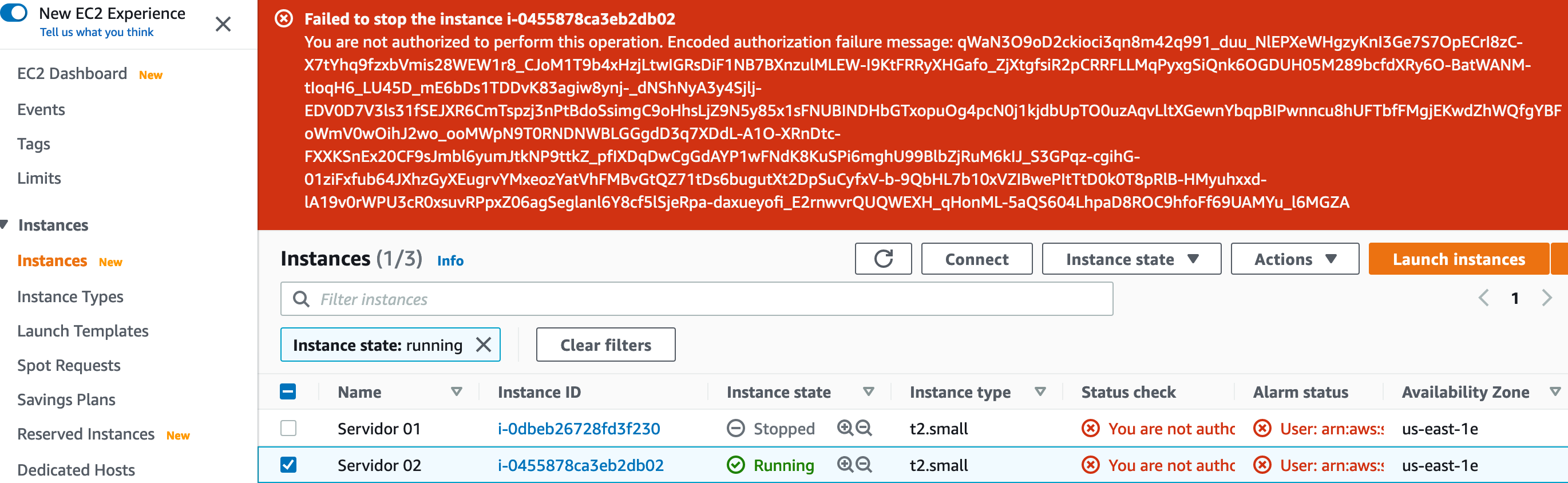Click zoom-in filter icon for Running state
This screenshot has width=1568, height=483.
pyautogui.click(x=845, y=465)
